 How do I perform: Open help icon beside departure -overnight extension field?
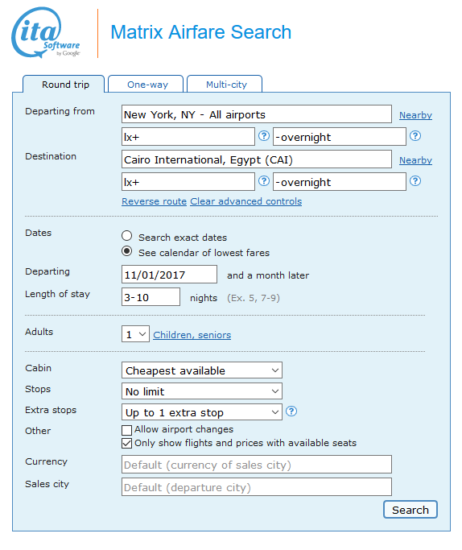pos(415,136)
